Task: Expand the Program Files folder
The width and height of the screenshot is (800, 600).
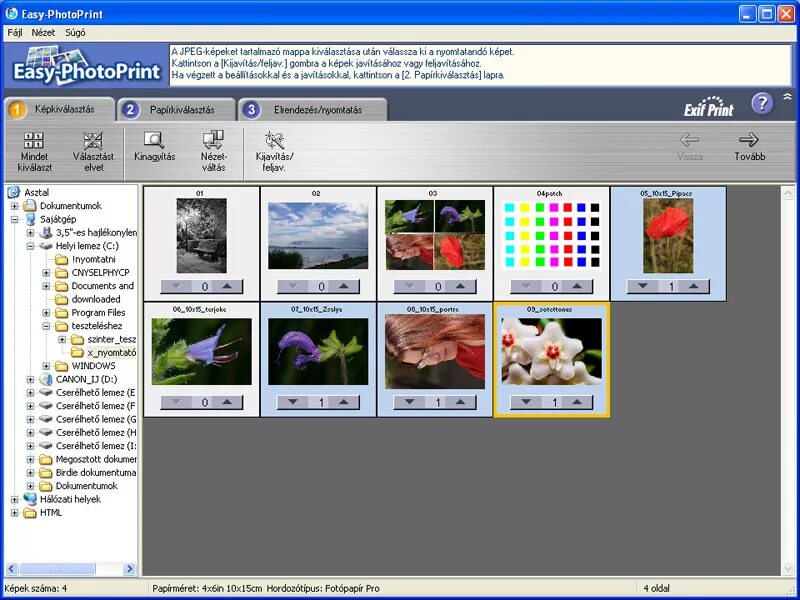Action: tap(46, 313)
